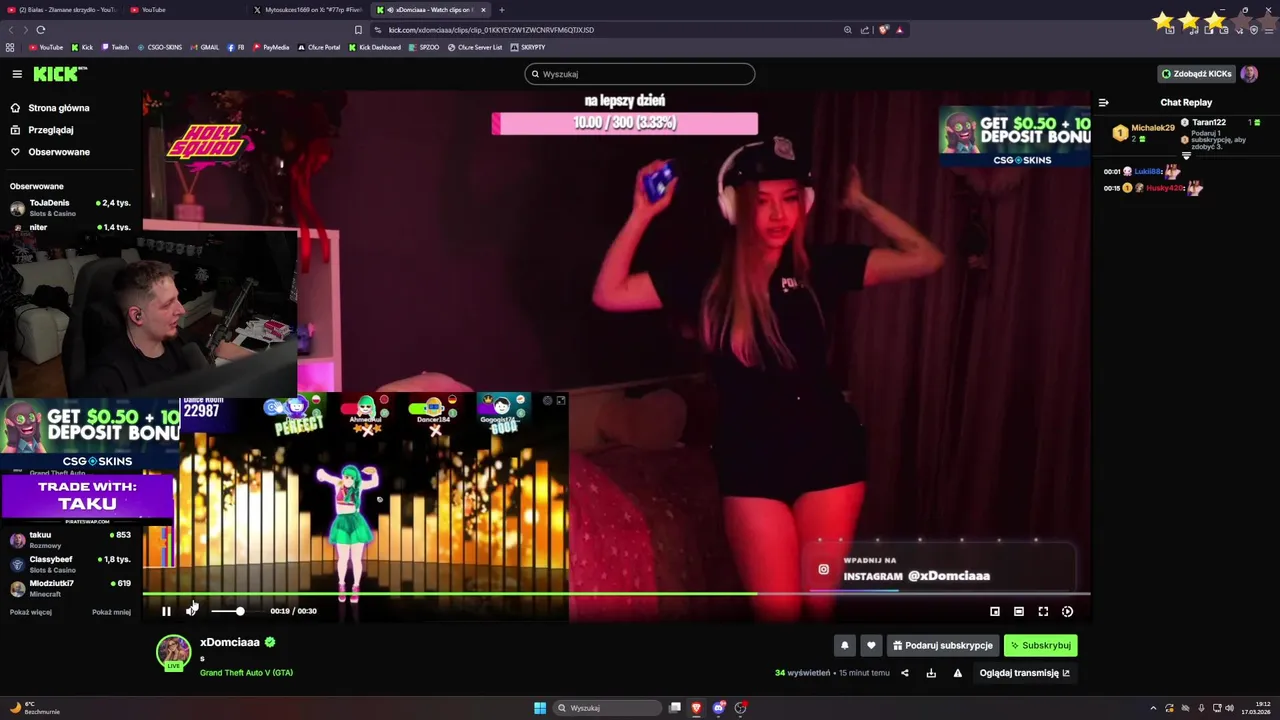Open the user avatar menu at top right

tap(1249, 74)
